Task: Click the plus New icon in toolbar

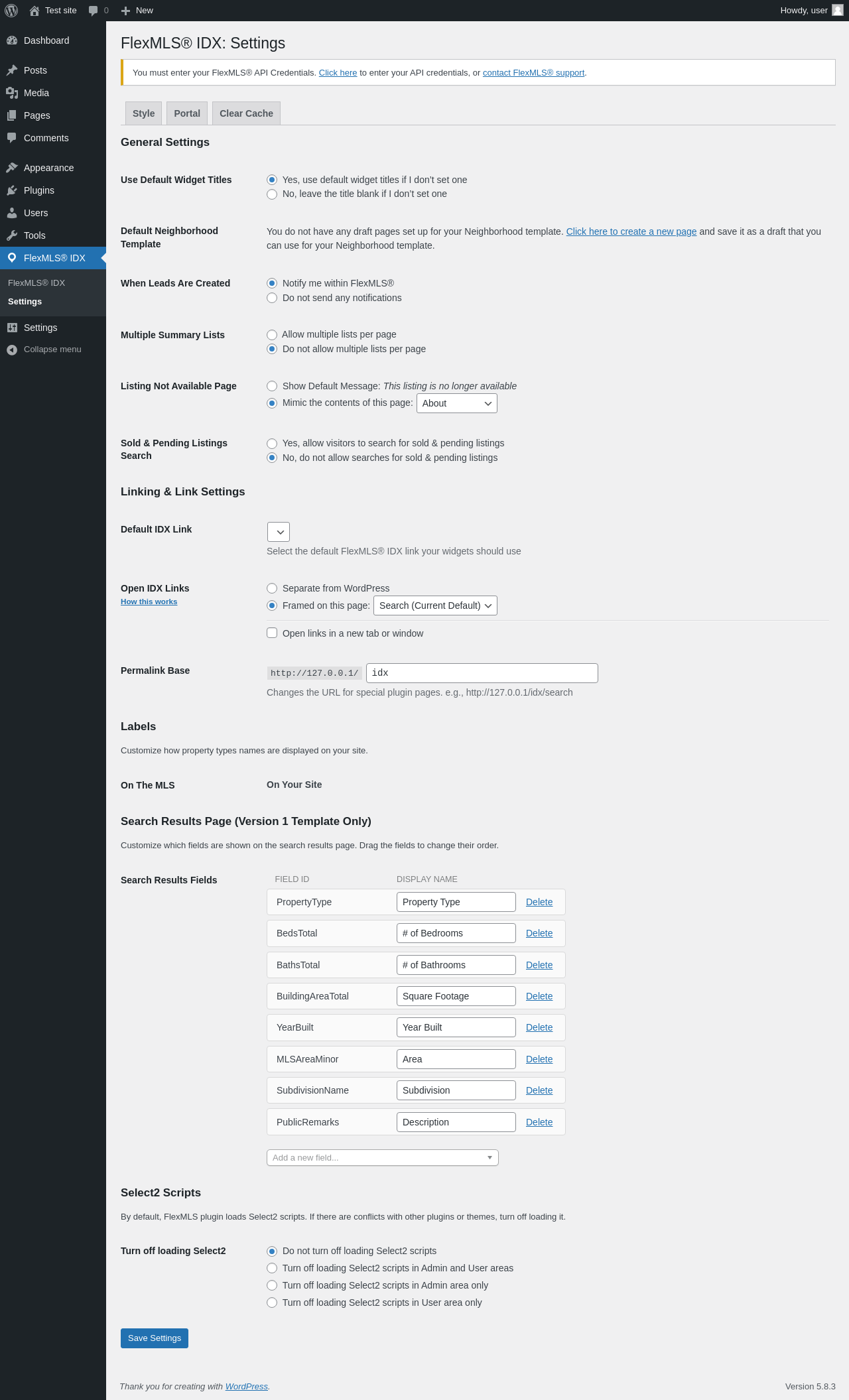Action: pyautogui.click(x=125, y=11)
